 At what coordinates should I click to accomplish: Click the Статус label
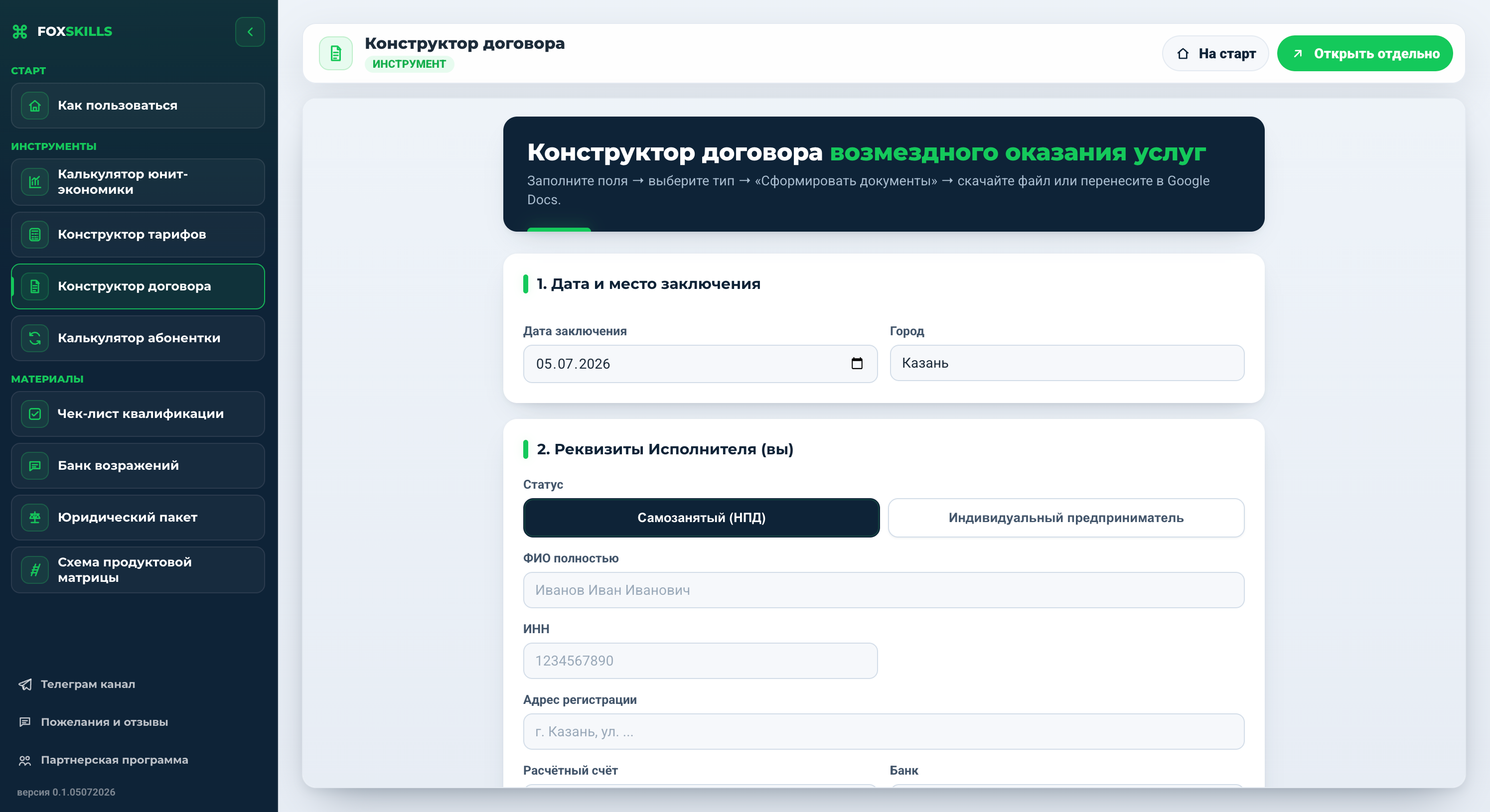(x=543, y=485)
